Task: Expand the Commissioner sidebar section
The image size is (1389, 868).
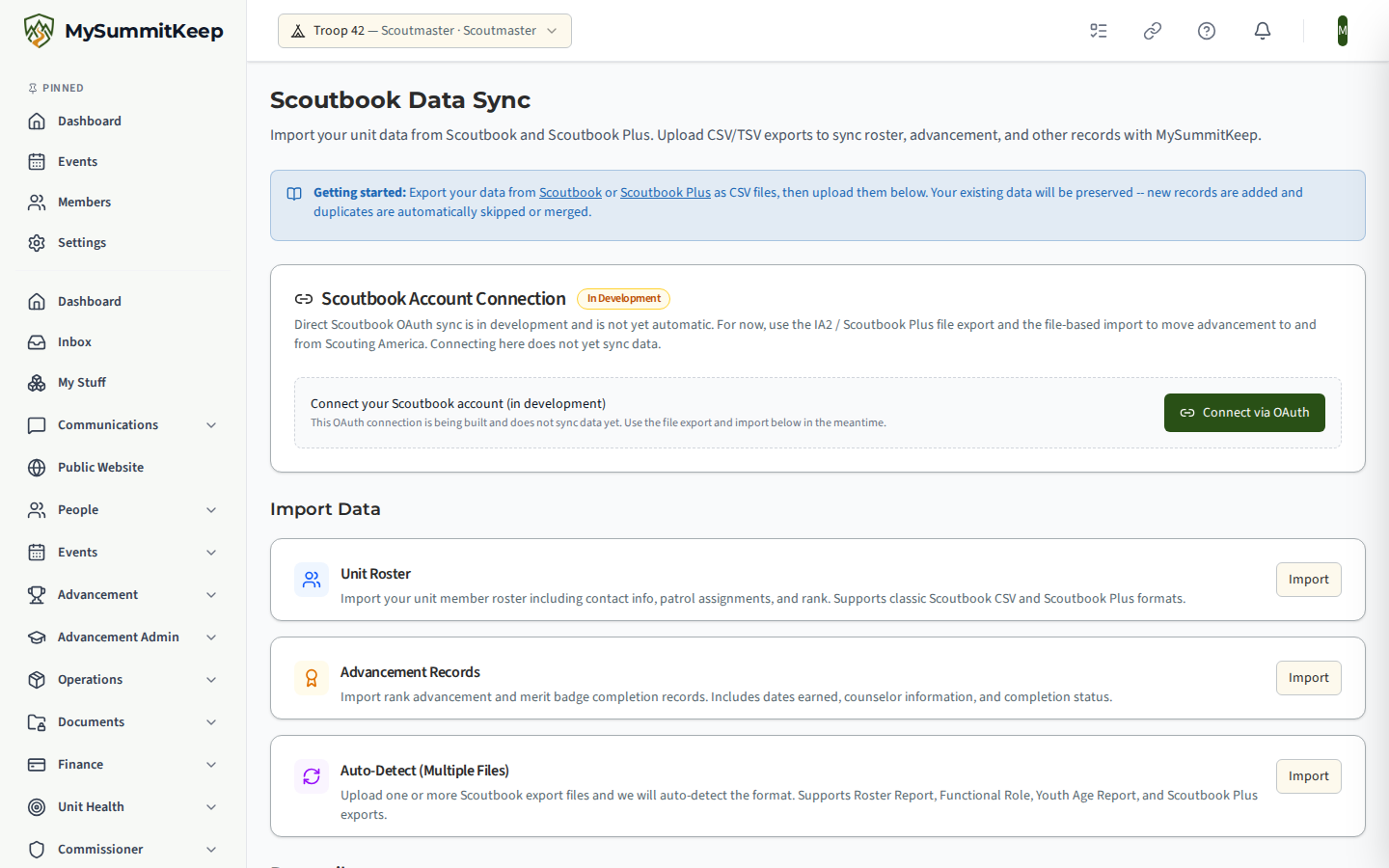Action: 123,850
